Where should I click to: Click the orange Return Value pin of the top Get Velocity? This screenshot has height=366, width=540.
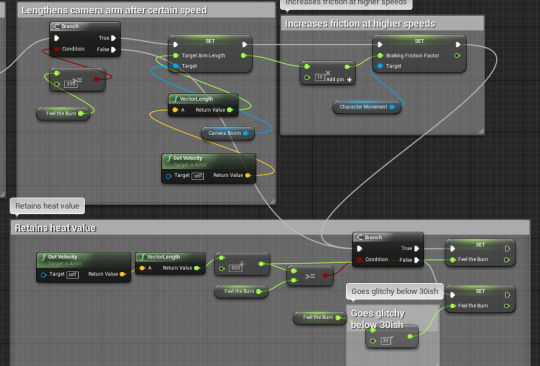pyautogui.click(x=248, y=175)
